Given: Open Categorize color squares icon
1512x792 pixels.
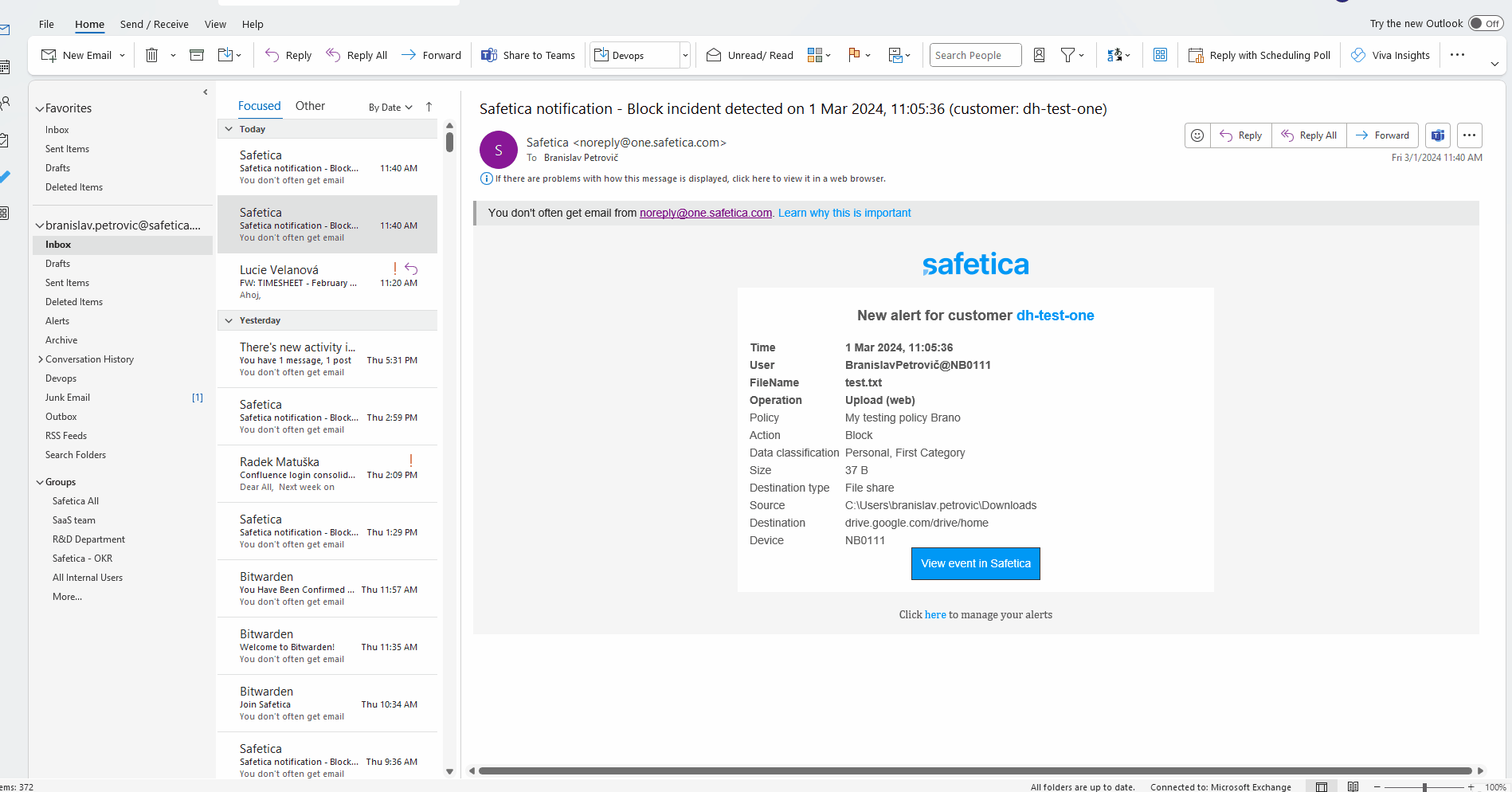Looking at the screenshot, I should (x=814, y=55).
